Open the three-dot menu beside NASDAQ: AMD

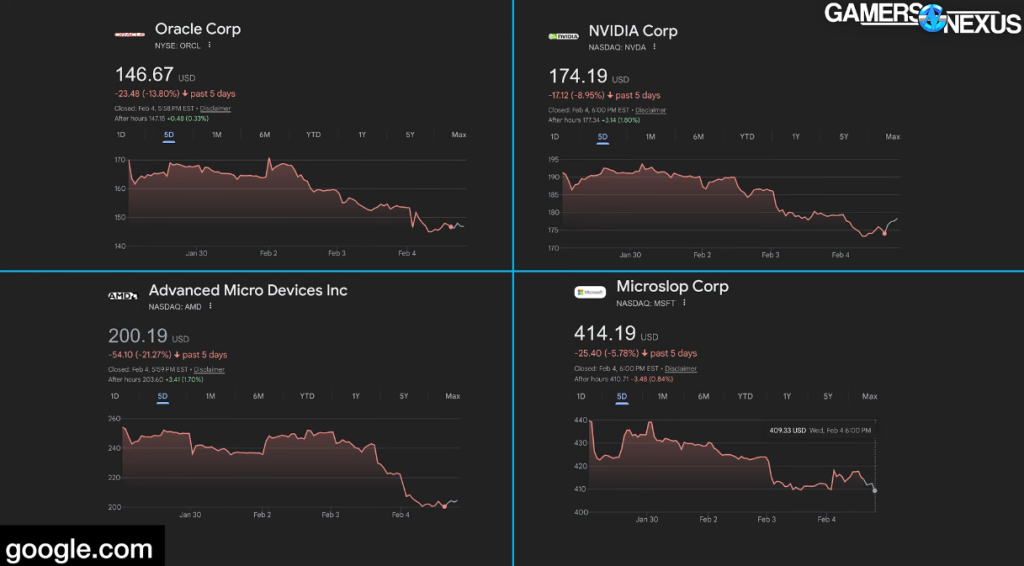210,306
